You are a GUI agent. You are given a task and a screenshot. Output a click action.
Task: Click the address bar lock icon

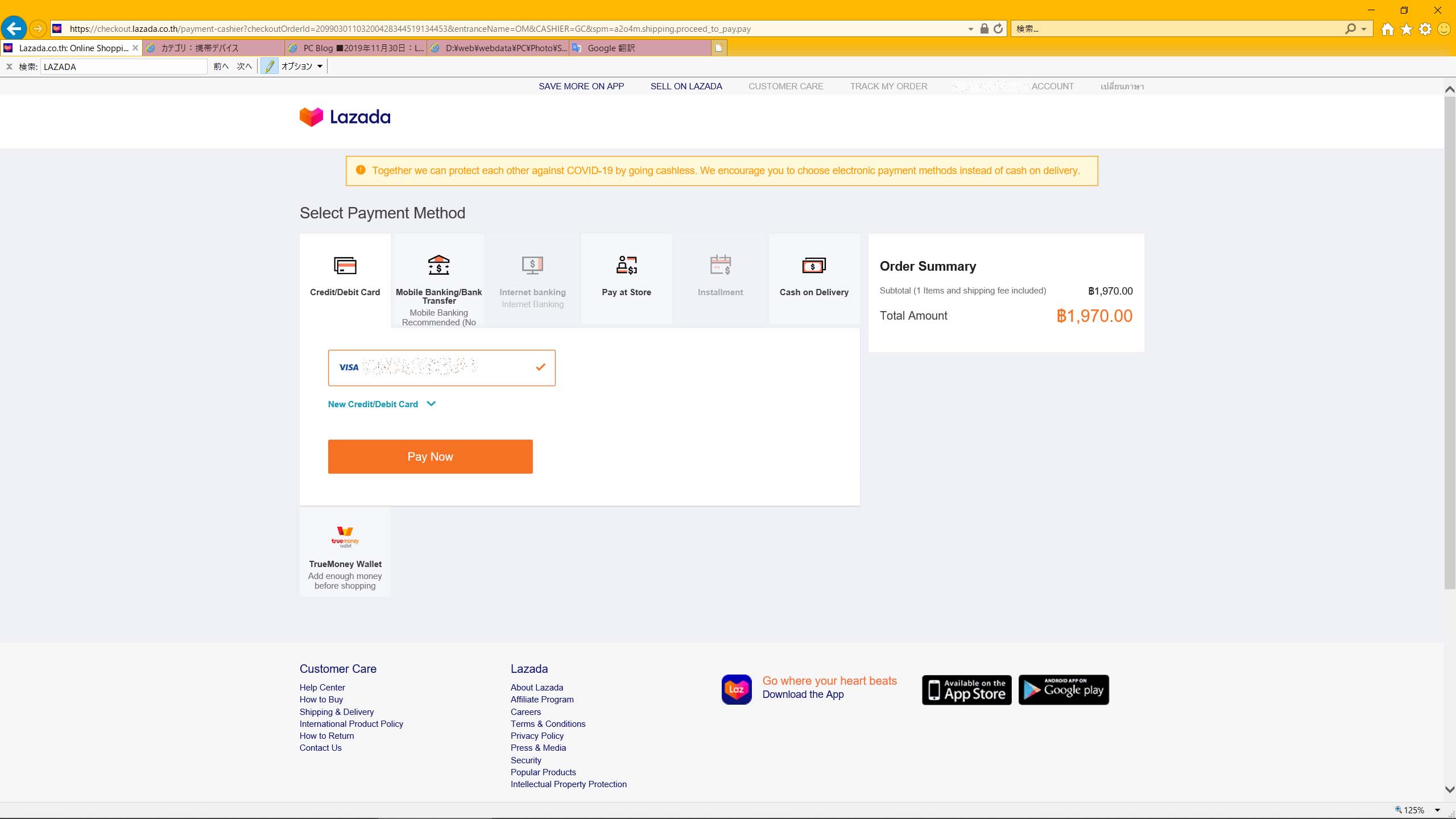(984, 28)
